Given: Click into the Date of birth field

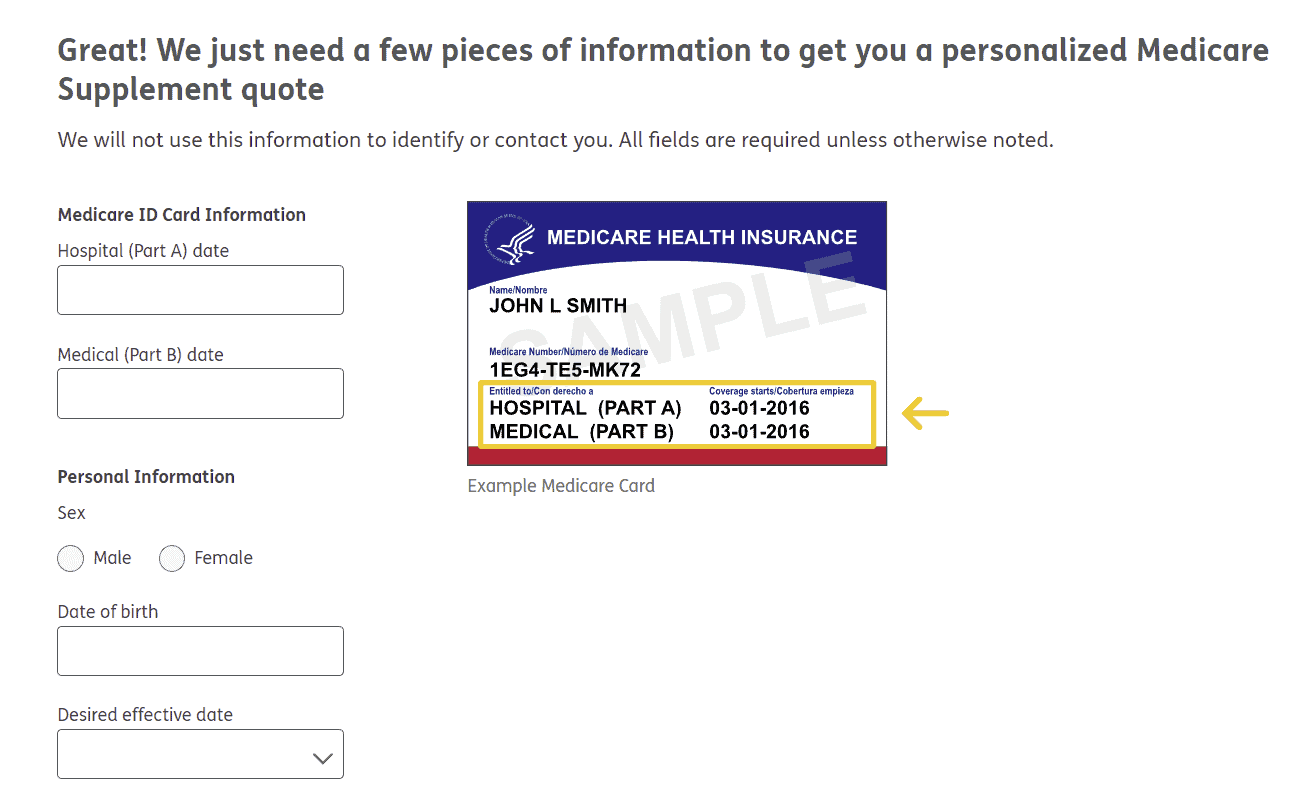Looking at the screenshot, I should pos(200,651).
